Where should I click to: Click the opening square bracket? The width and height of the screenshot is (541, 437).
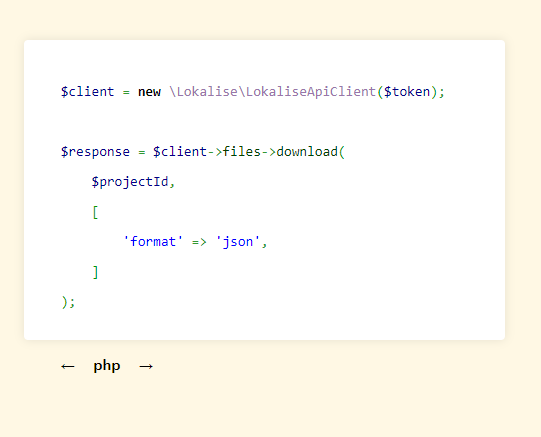(96, 212)
